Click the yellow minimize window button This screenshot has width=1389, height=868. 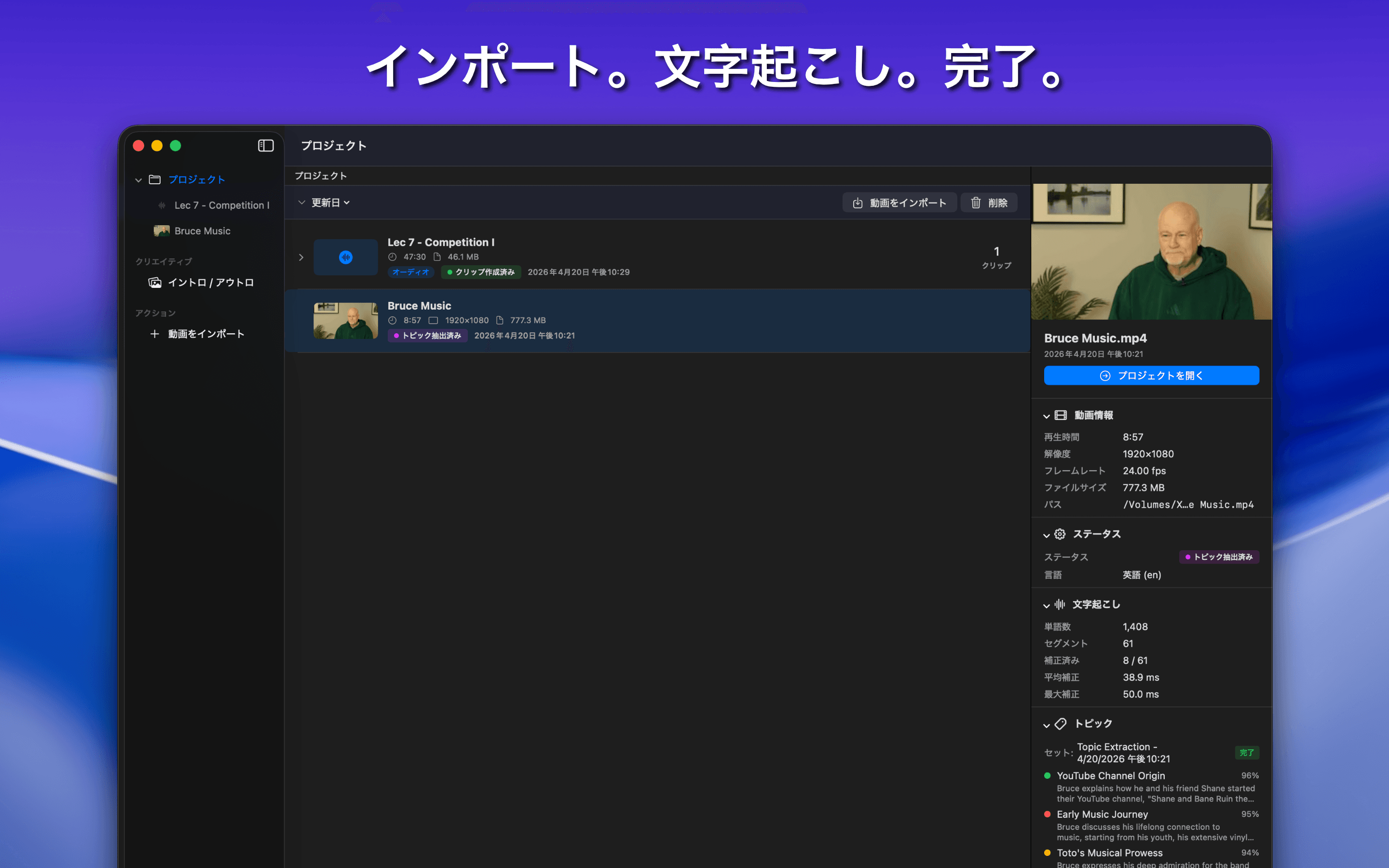[157, 146]
